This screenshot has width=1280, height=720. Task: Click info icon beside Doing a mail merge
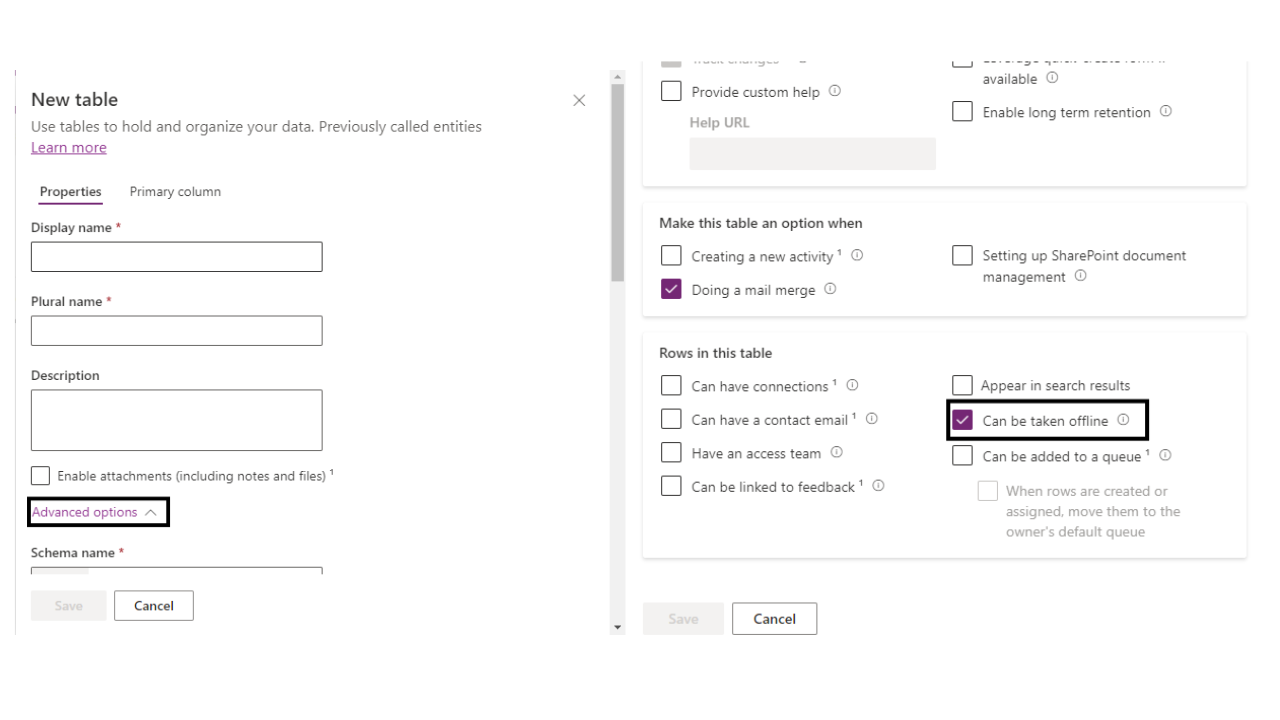(830, 289)
